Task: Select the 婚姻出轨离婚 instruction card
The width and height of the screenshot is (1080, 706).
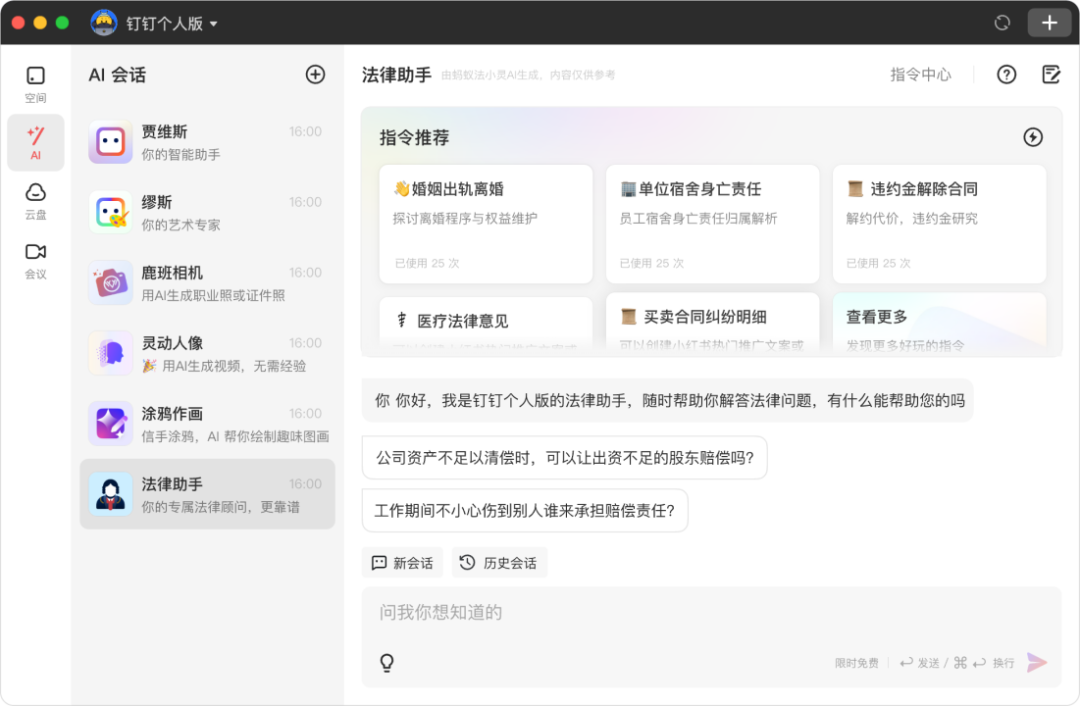Action: pyautogui.click(x=485, y=222)
